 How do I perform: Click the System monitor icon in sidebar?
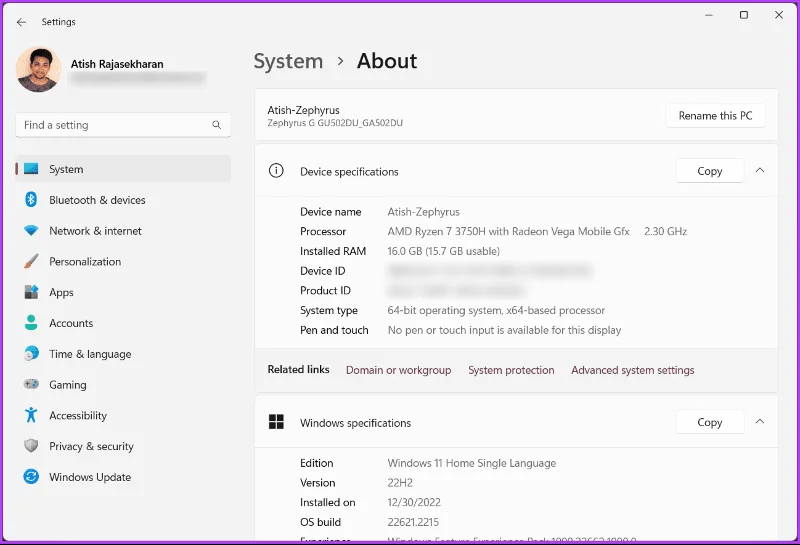[x=31, y=169]
